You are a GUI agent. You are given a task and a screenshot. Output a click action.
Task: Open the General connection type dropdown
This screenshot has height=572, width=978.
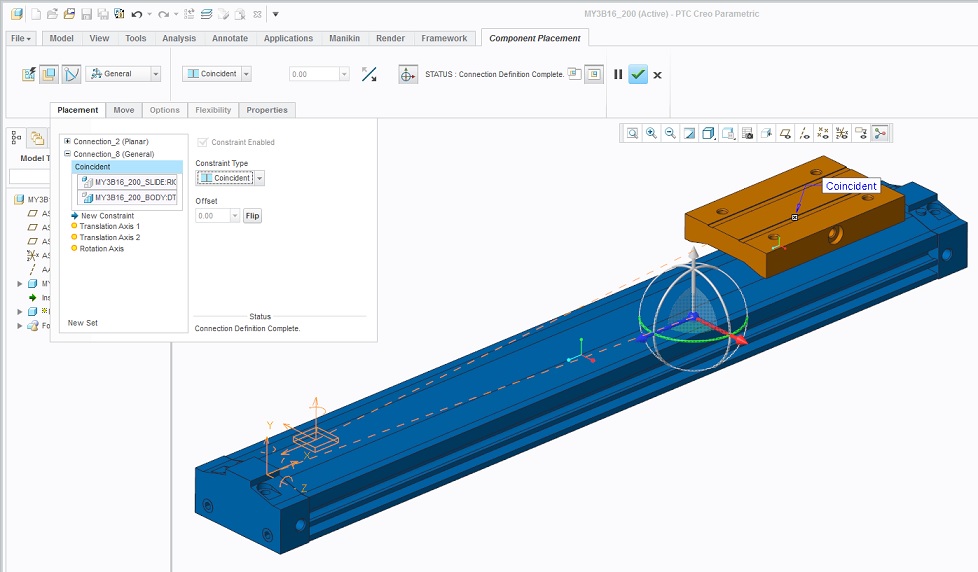(156, 74)
